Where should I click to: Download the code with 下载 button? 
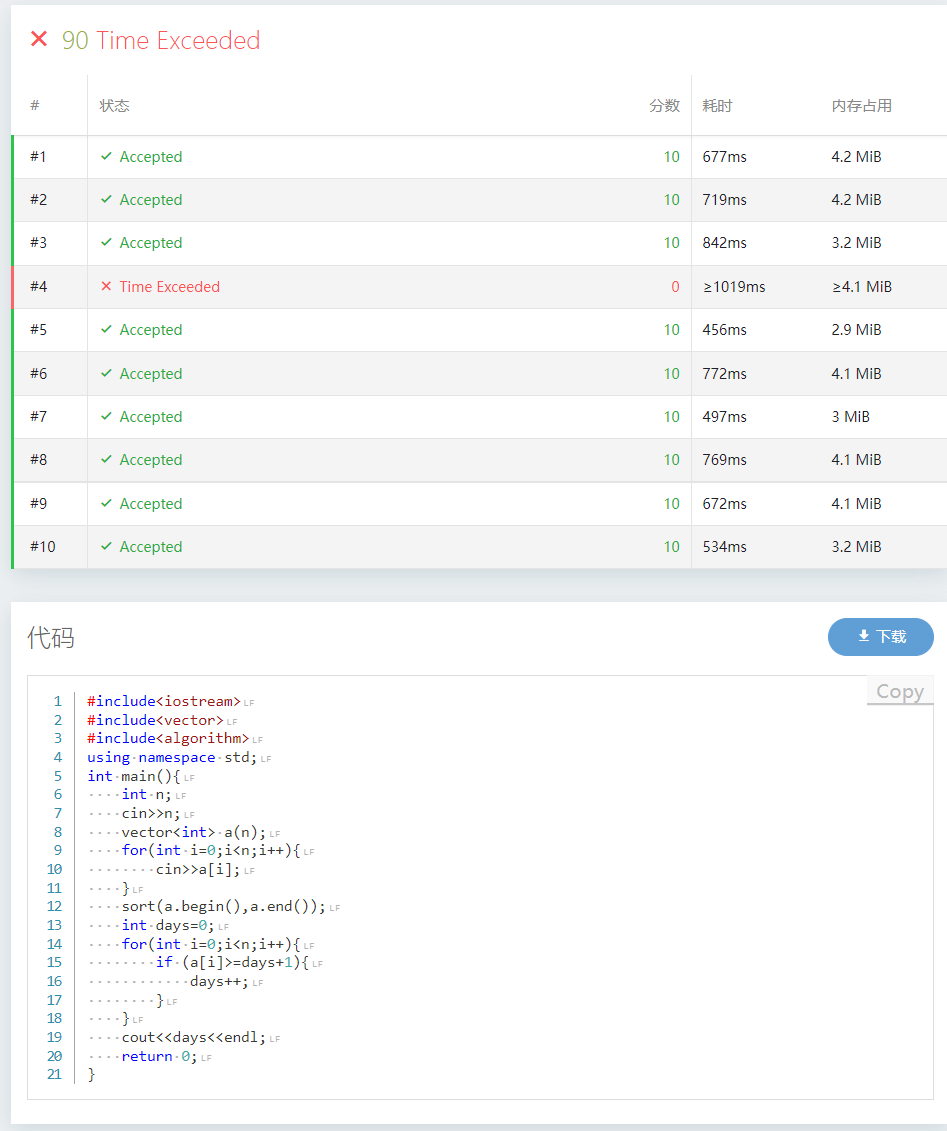click(881, 637)
